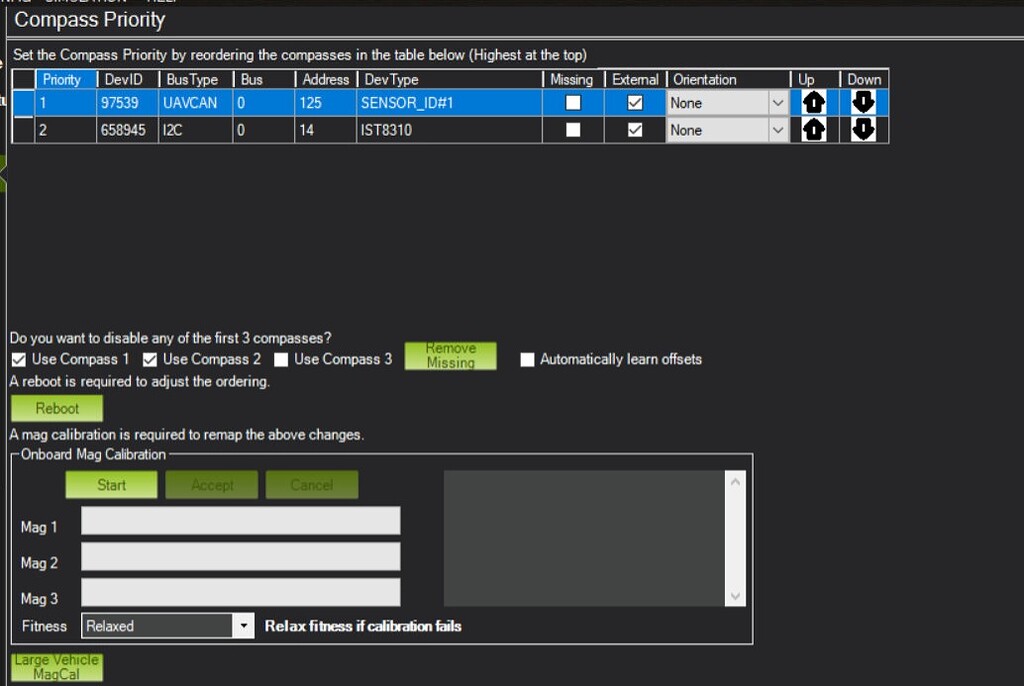The height and width of the screenshot is (686, 1024).
Task: Click down arrow for IST8310 compass
Action: (x=863, y=130)
